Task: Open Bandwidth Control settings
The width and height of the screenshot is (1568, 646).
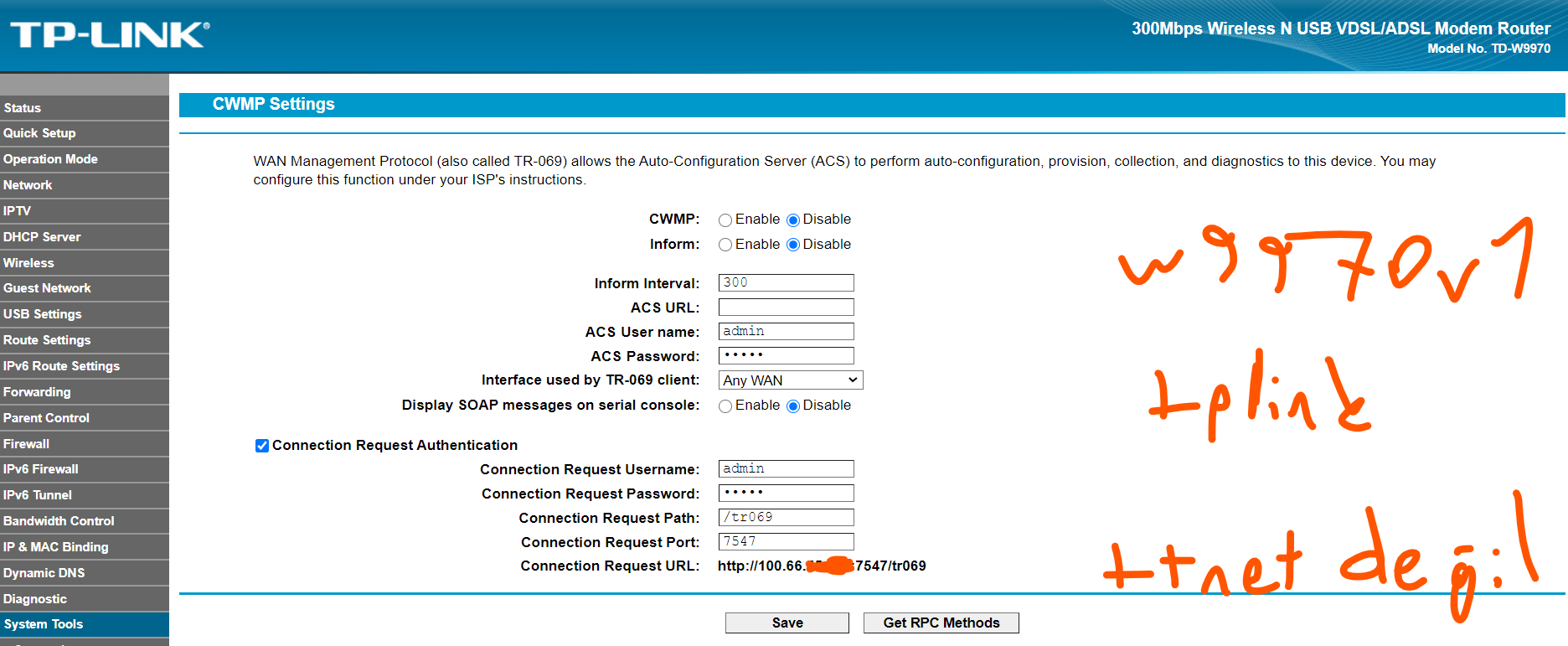Action: point(84,521)
